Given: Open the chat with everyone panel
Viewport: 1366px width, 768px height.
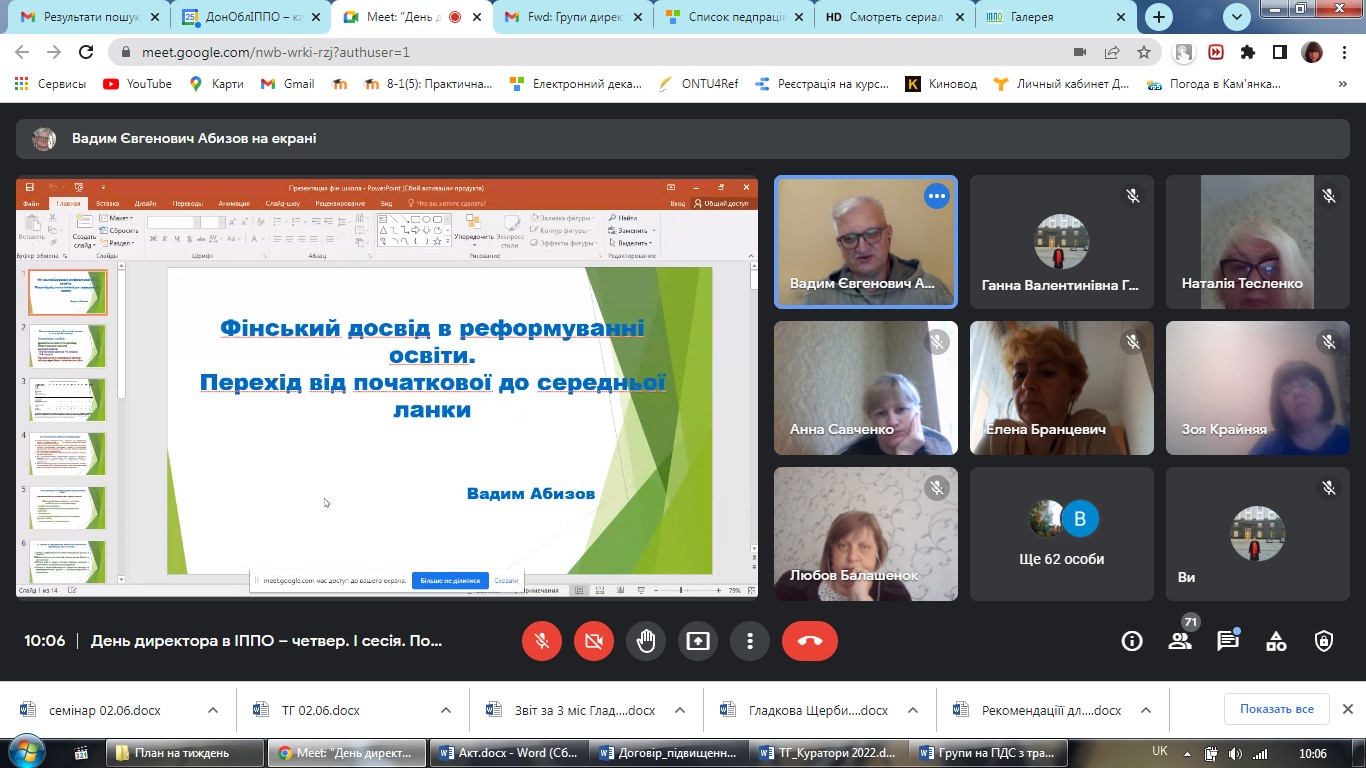Looking at the screenshot, I should (1228, 641).
